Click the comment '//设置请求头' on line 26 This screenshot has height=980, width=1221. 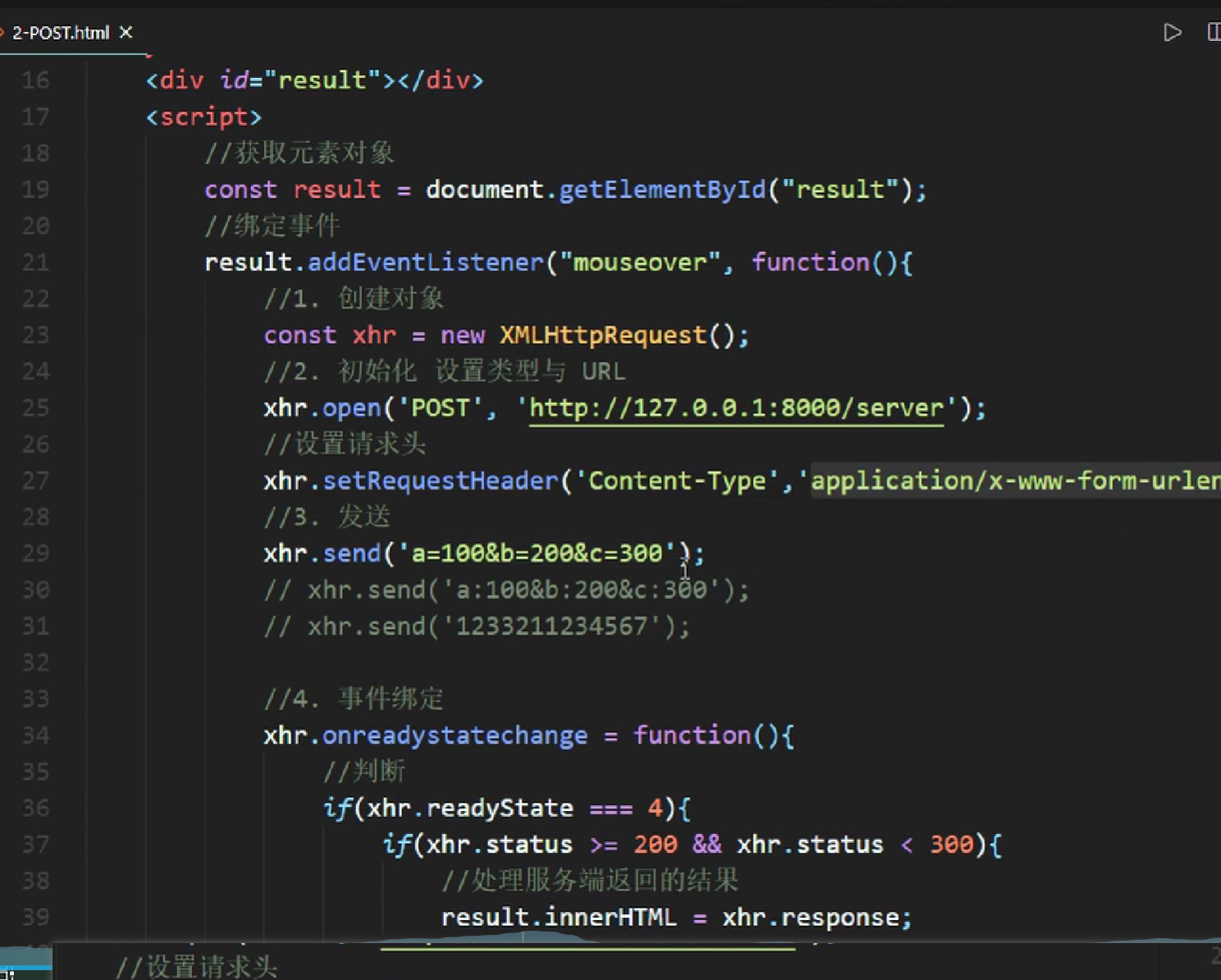coord(345,444)
